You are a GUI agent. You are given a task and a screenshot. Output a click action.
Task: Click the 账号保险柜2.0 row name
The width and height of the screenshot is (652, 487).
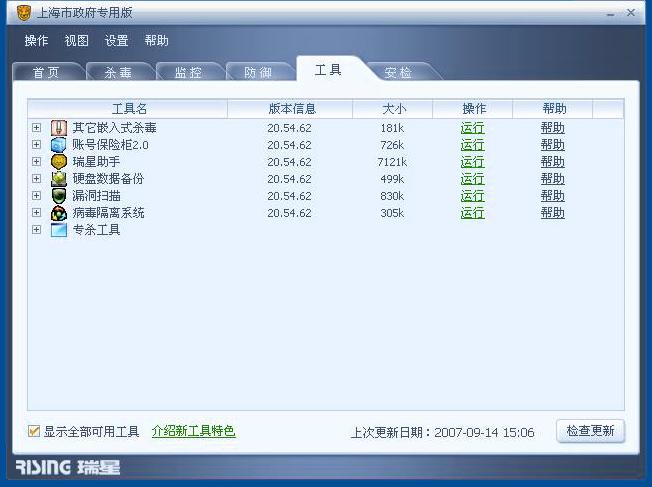click(x=111, y=145)
